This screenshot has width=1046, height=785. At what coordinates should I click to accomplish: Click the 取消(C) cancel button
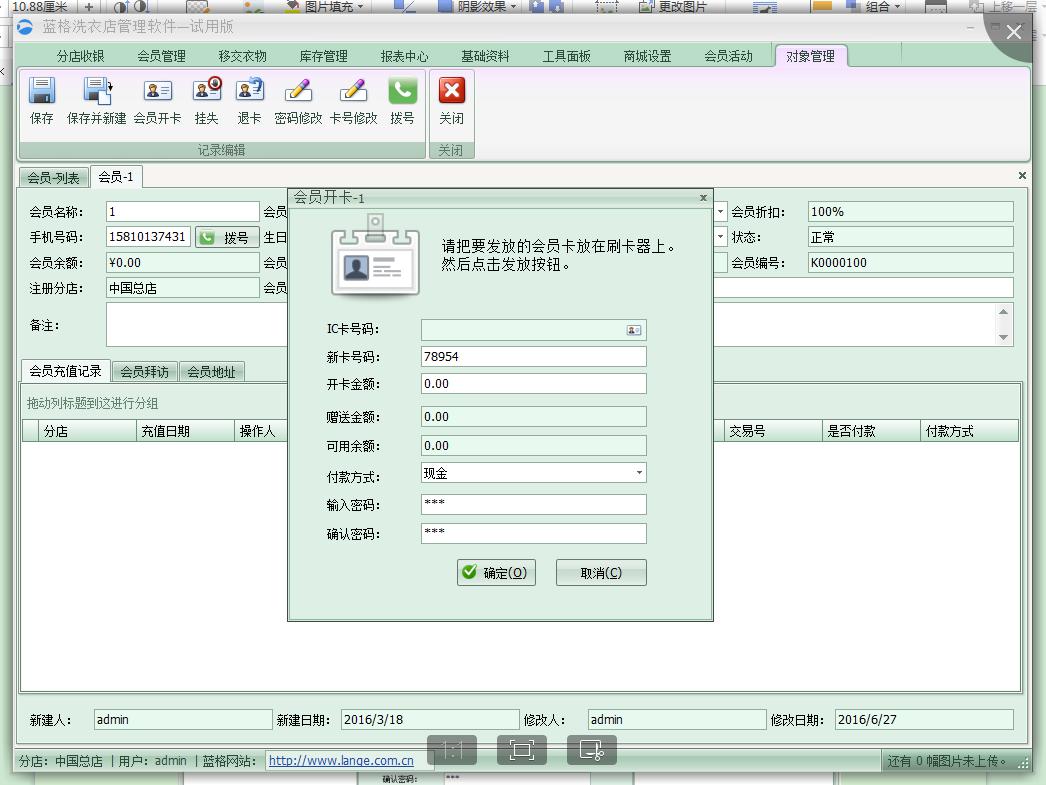pyautogui.click(x=601, y=573)
